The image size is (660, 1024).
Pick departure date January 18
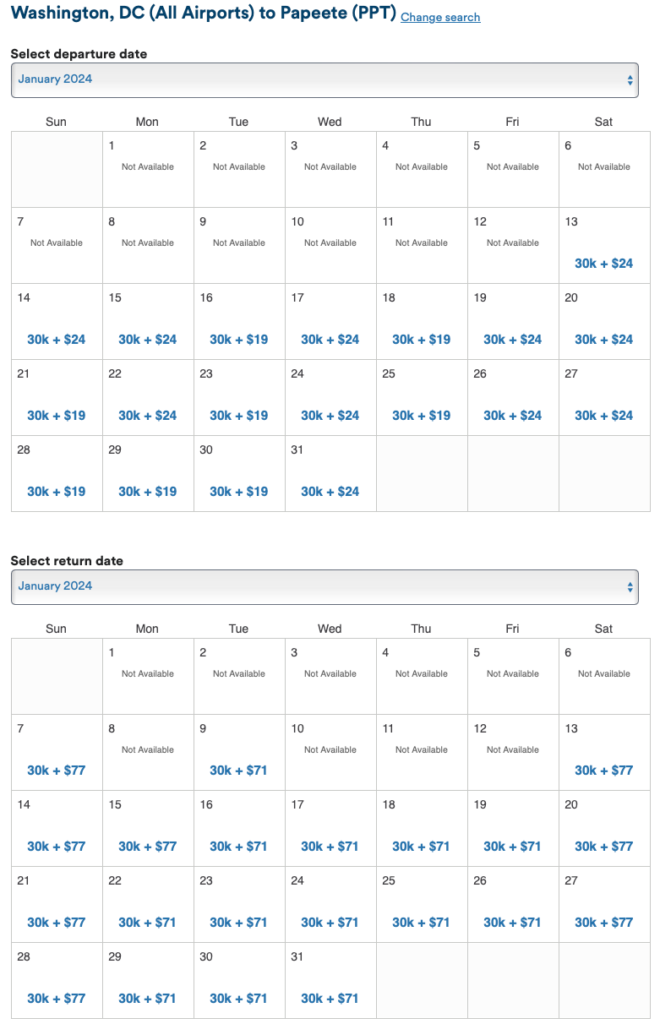pos(421,340)
